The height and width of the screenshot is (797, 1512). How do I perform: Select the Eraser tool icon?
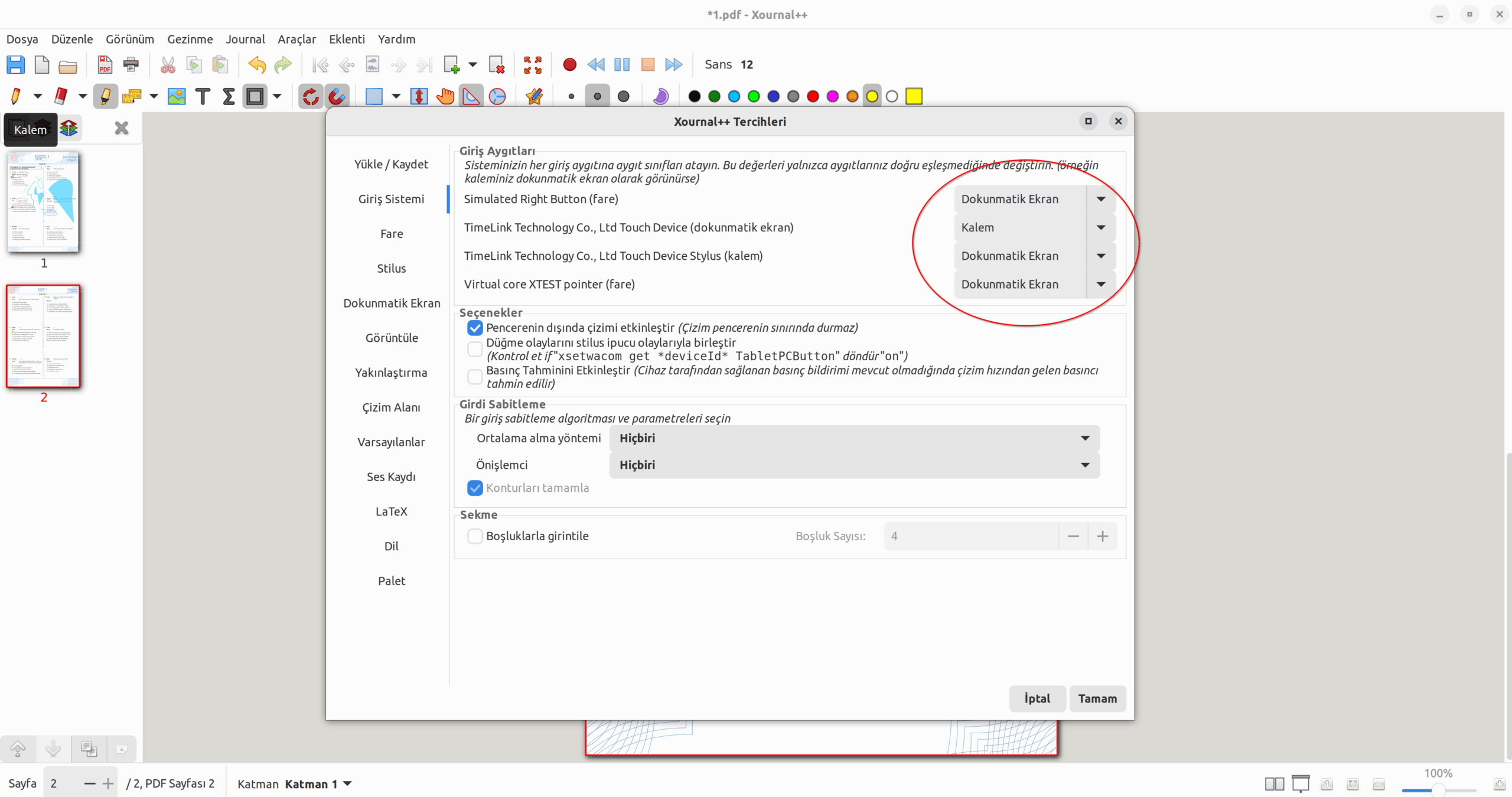click(x=61, y=96)
